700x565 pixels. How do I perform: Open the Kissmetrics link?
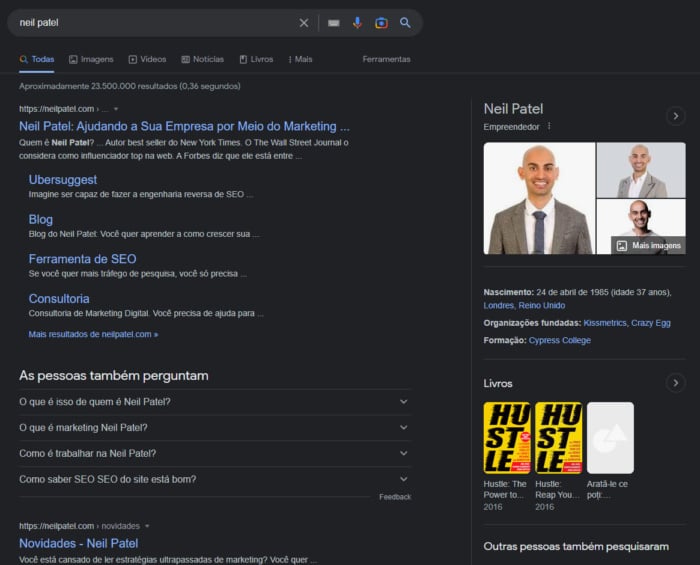605,323
